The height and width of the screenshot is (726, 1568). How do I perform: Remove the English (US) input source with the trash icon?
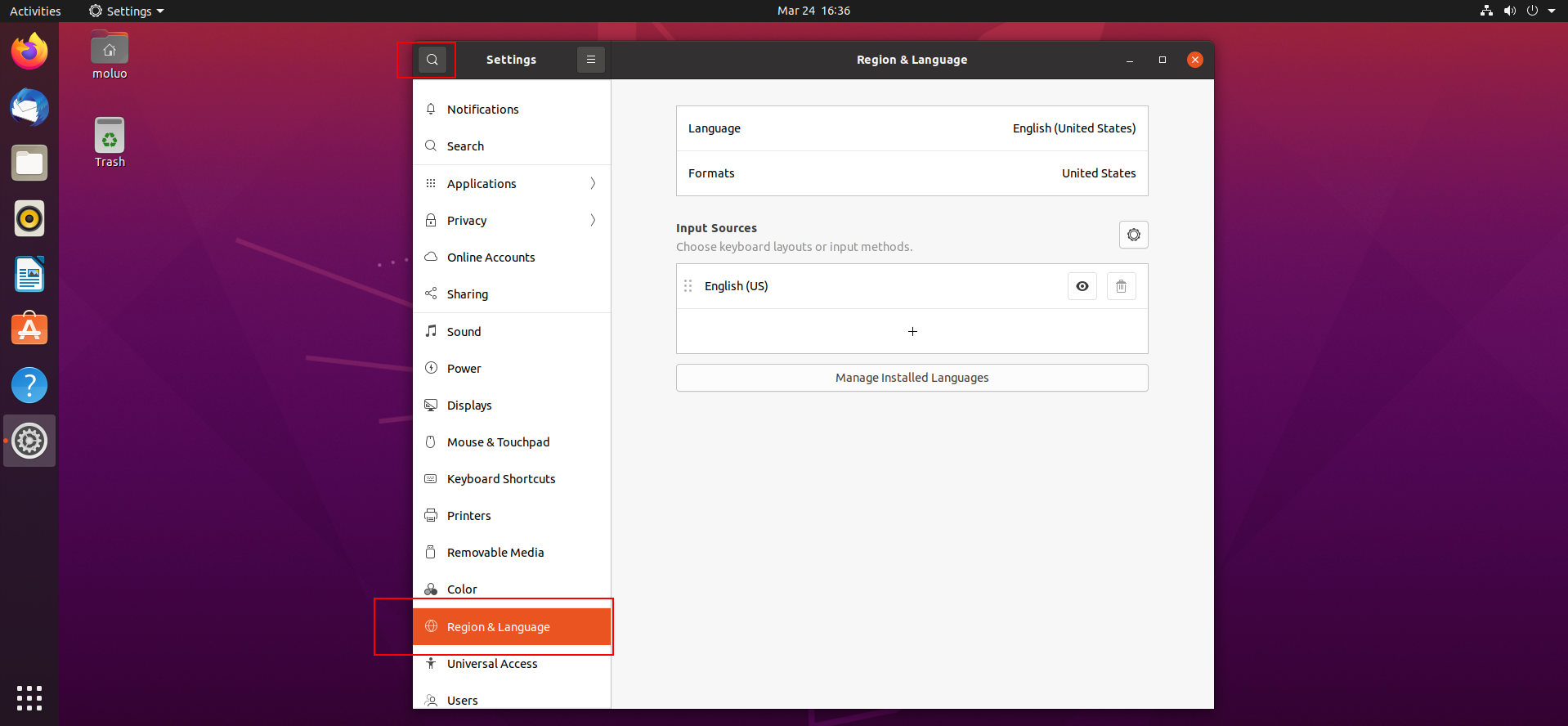pyautogui.click(x=1121, y=286)
